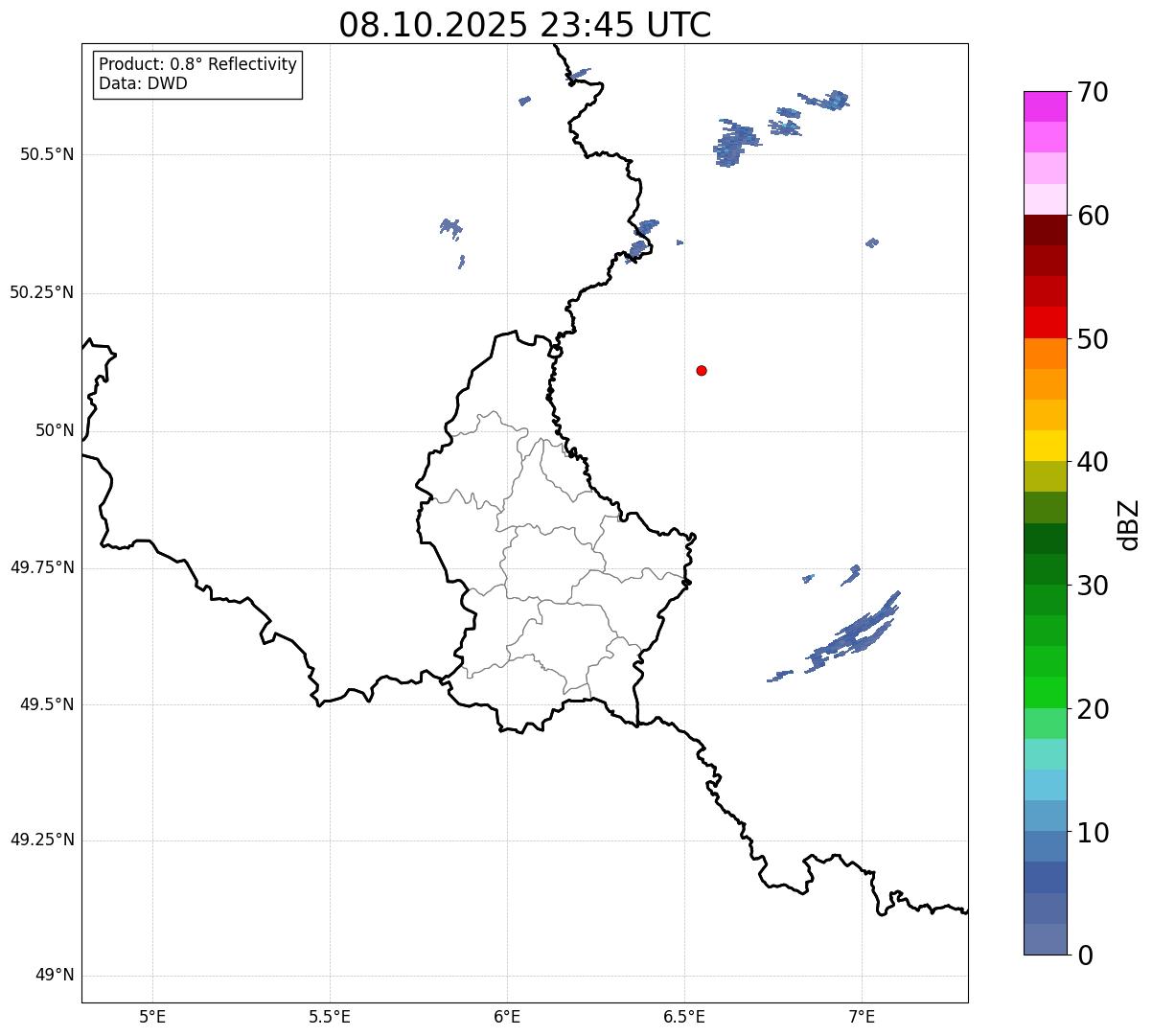
Task: Click the red station marker dot
Action: (x=702, y=370)
